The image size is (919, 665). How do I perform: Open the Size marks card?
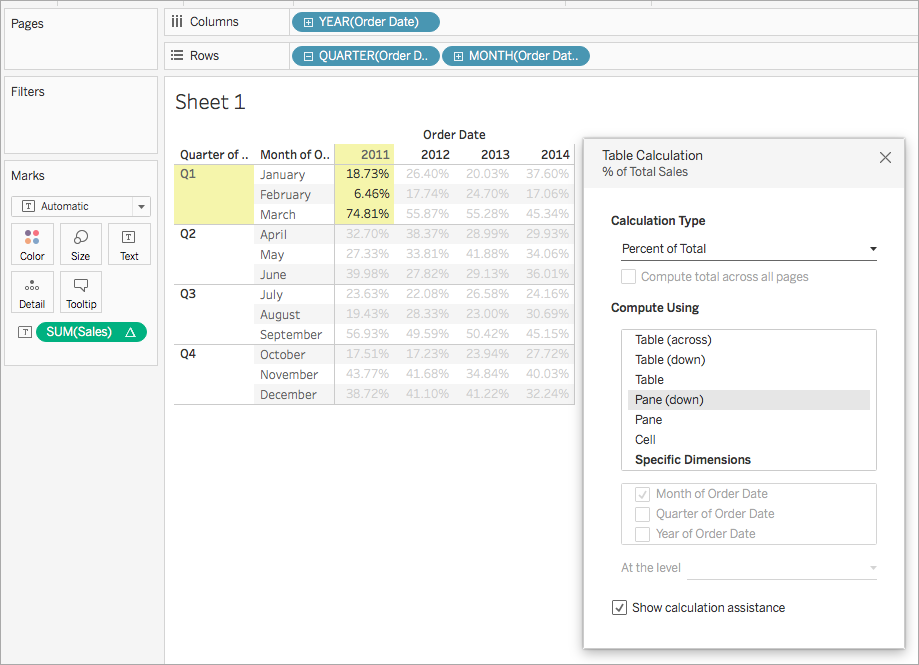pyautogui.click(x=80, y=244)
